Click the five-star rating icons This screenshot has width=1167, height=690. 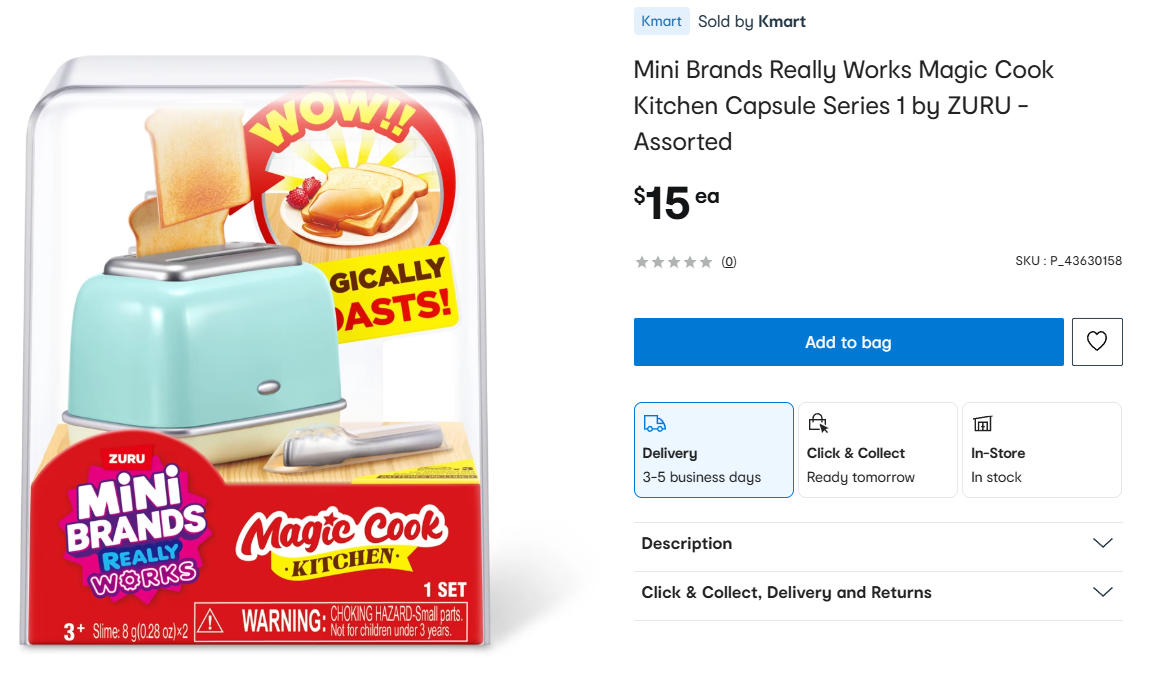(674, 262)
